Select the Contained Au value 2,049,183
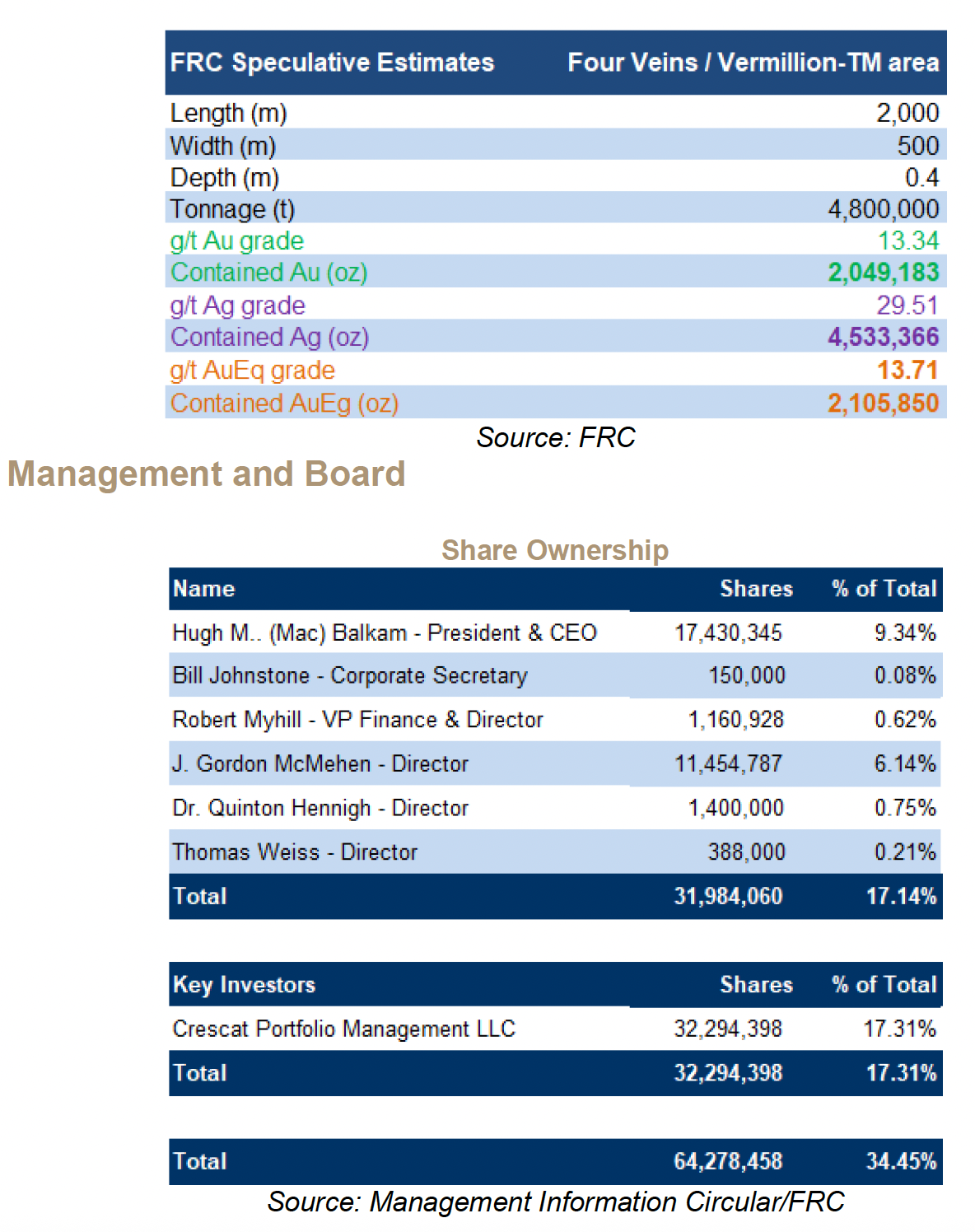The height and width of the screenshot is (1232, 975). pyautogui.click(x=883, y=273)
